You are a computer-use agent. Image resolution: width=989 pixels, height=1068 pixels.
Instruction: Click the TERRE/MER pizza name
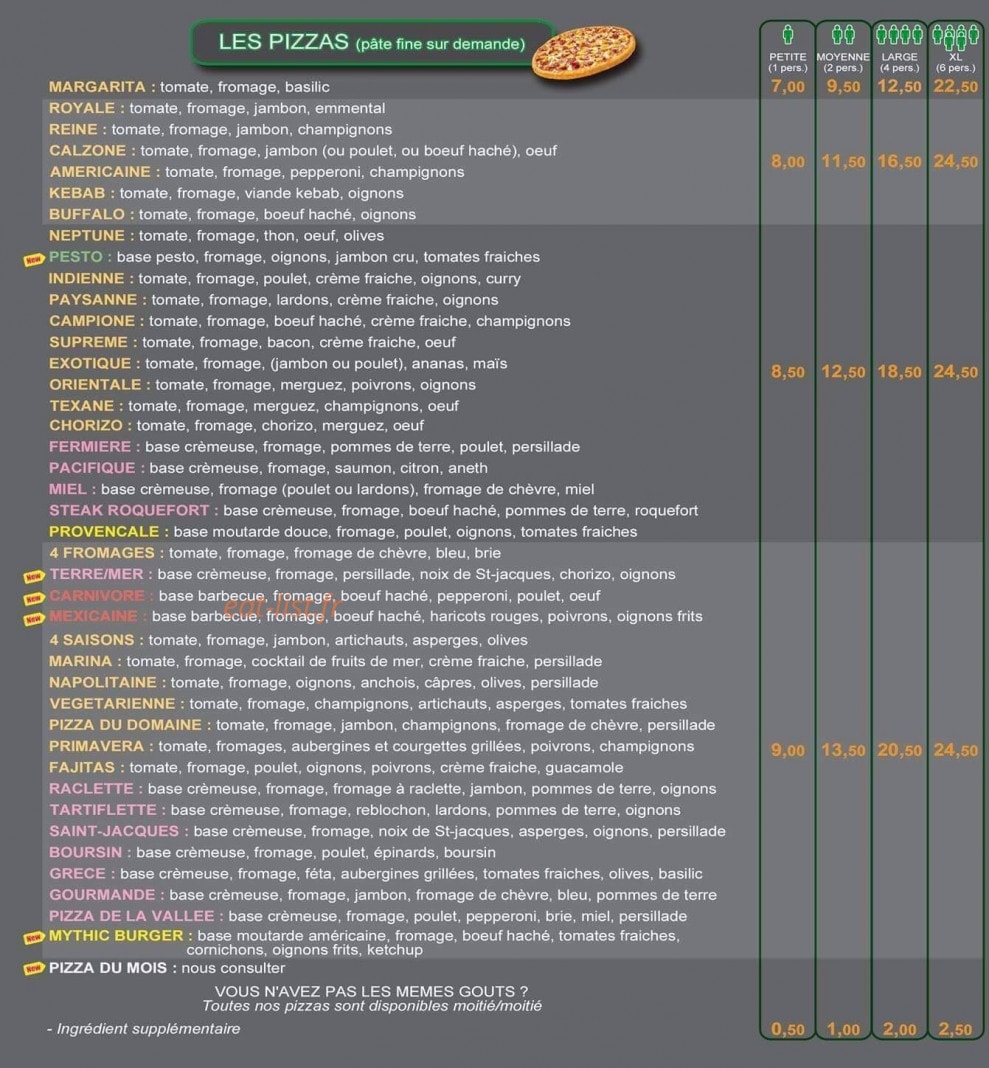[x=96, y=574]
